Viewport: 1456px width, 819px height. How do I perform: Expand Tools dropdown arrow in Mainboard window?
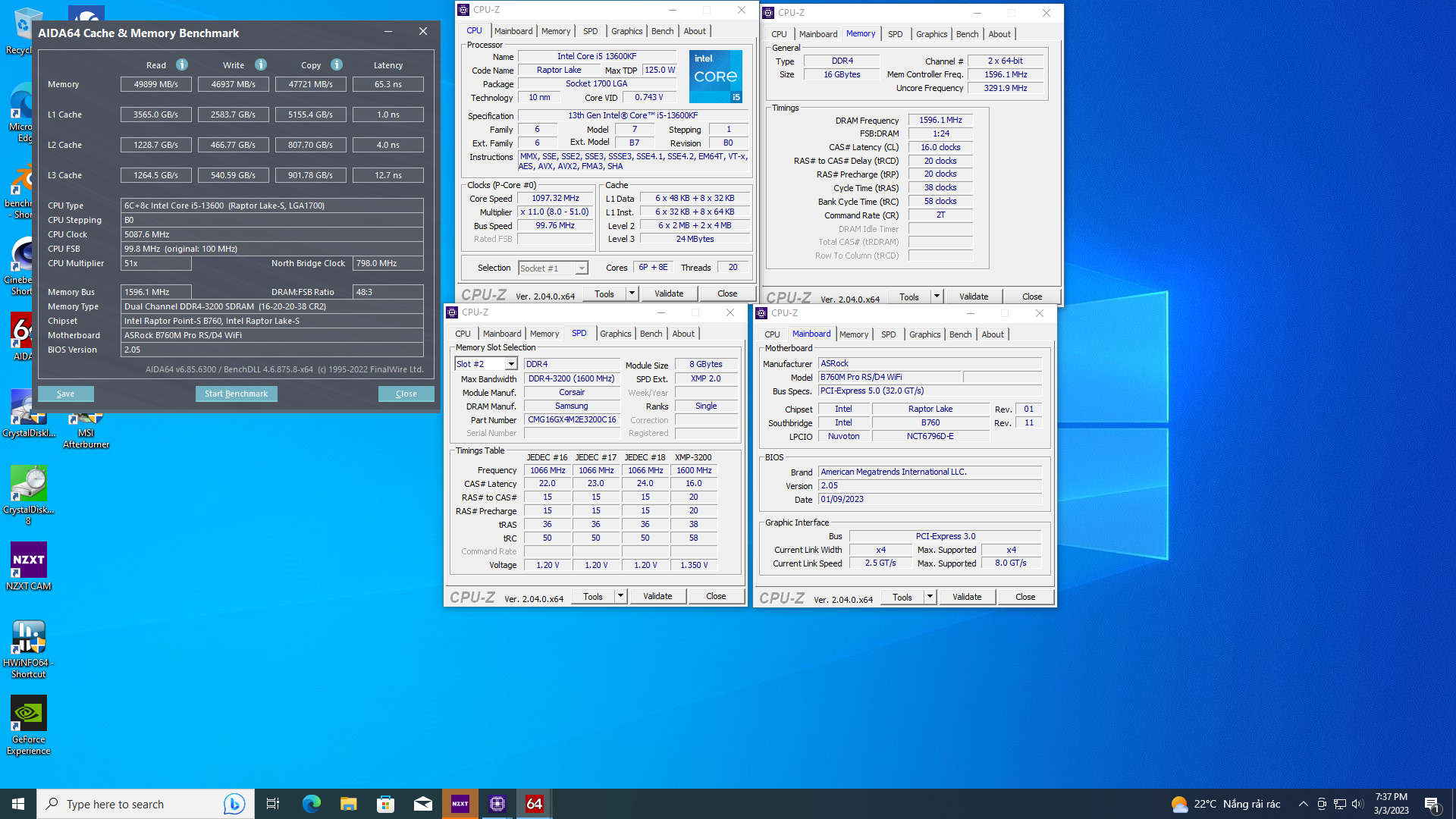coord(930,597)
